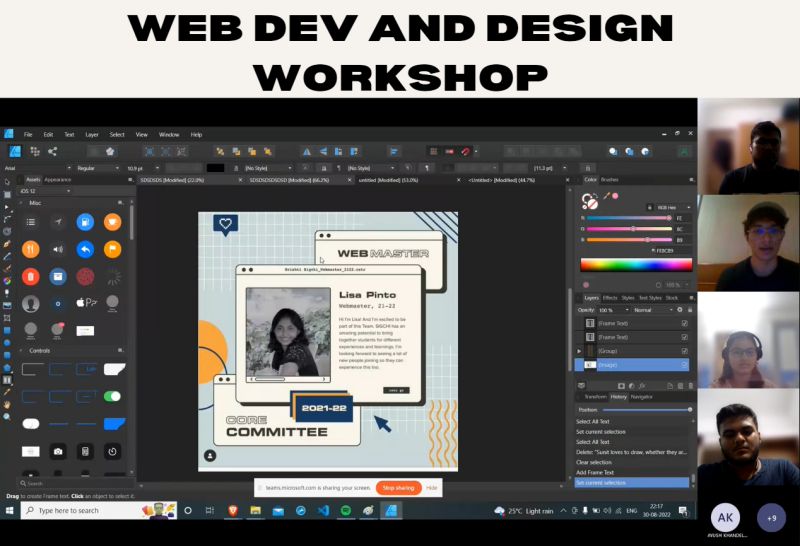Collapse the Misc asset subcategory
This screenshot has height=546, width=800.
tap(21, 203)
